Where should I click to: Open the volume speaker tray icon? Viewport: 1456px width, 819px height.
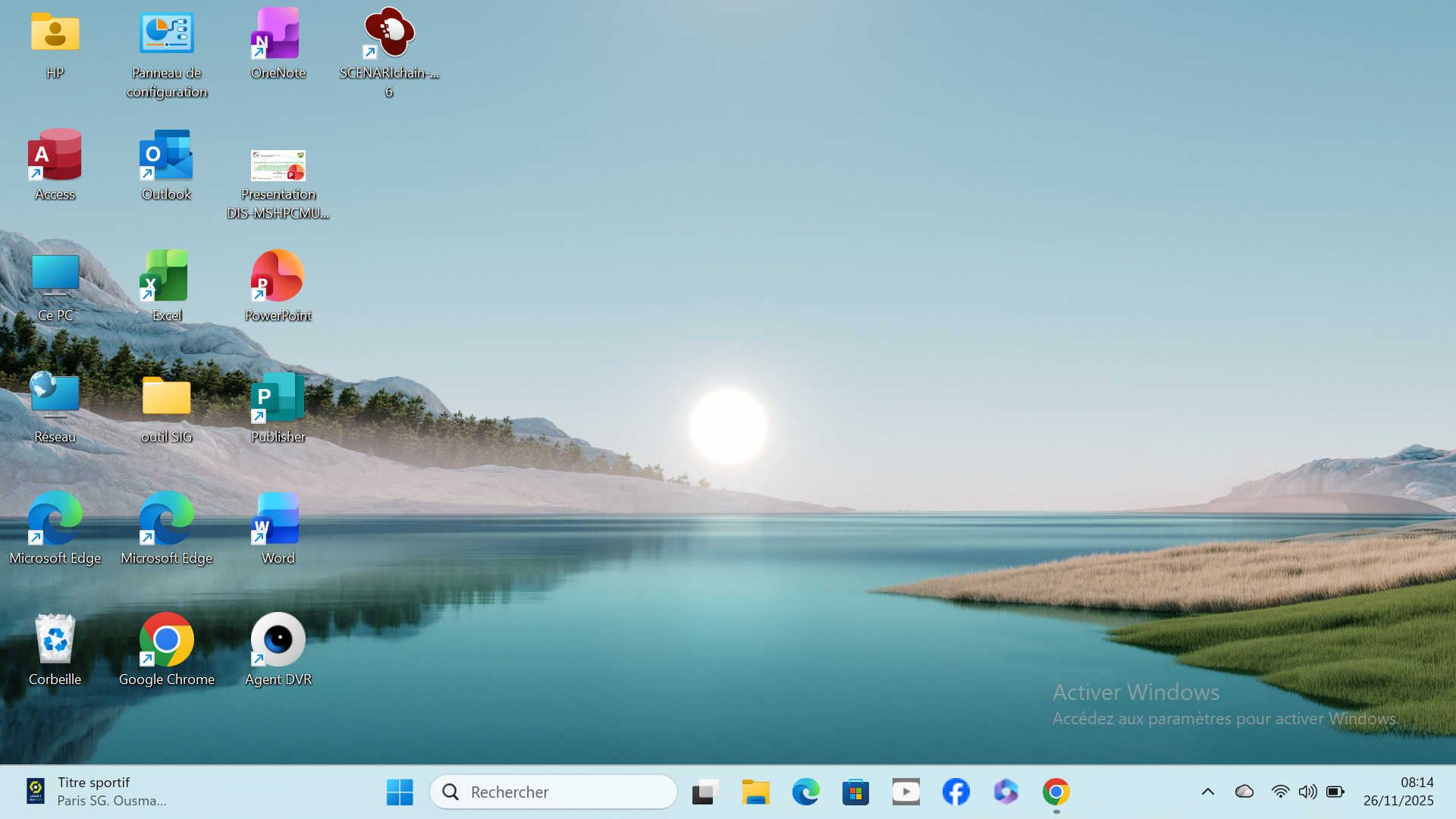(1307, 792)
